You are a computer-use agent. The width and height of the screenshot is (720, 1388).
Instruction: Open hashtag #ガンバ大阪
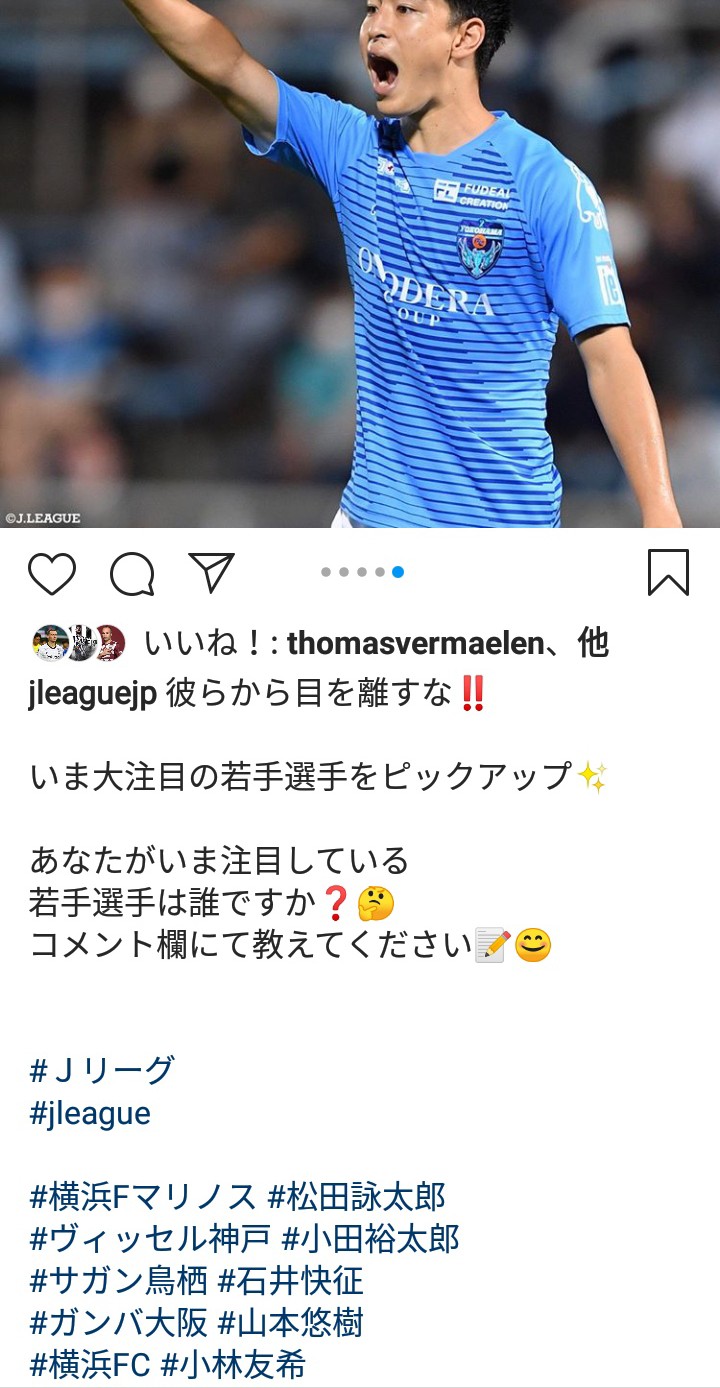pyautogui.click(x=119, y=1323)
